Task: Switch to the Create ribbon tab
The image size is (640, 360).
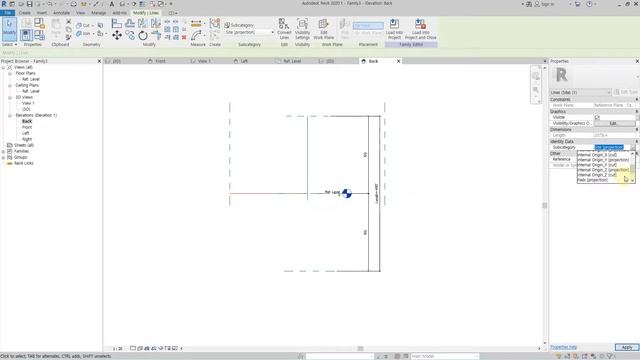Action: pos(24,13)
